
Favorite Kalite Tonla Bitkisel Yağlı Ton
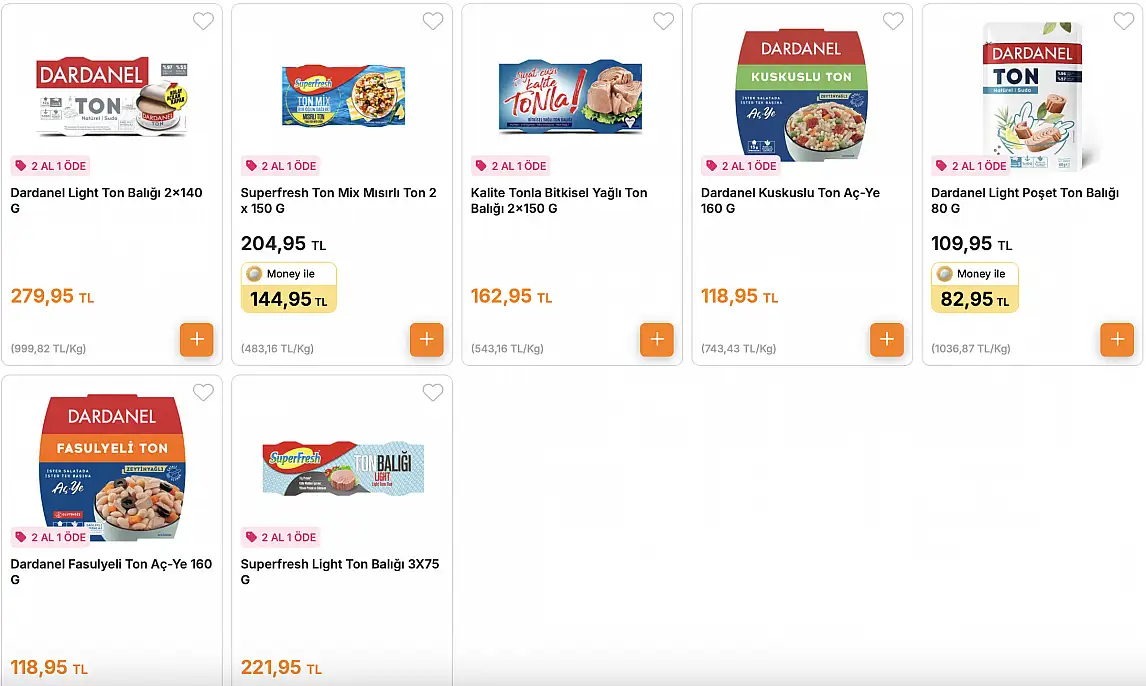coord(664,21)
